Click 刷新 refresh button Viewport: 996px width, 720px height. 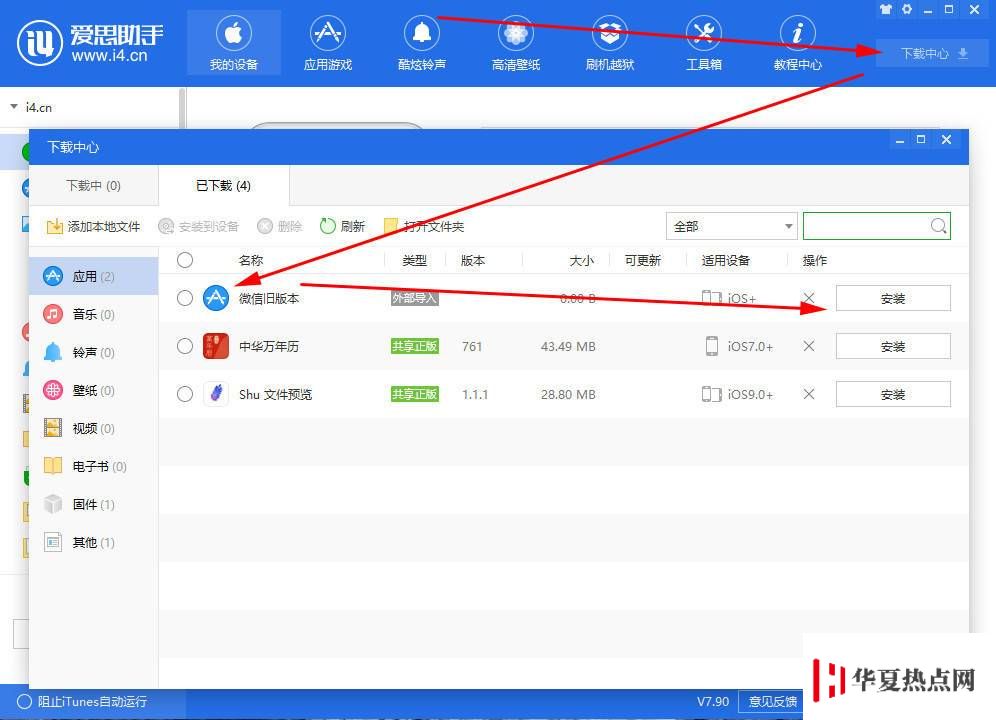[342, 226]
